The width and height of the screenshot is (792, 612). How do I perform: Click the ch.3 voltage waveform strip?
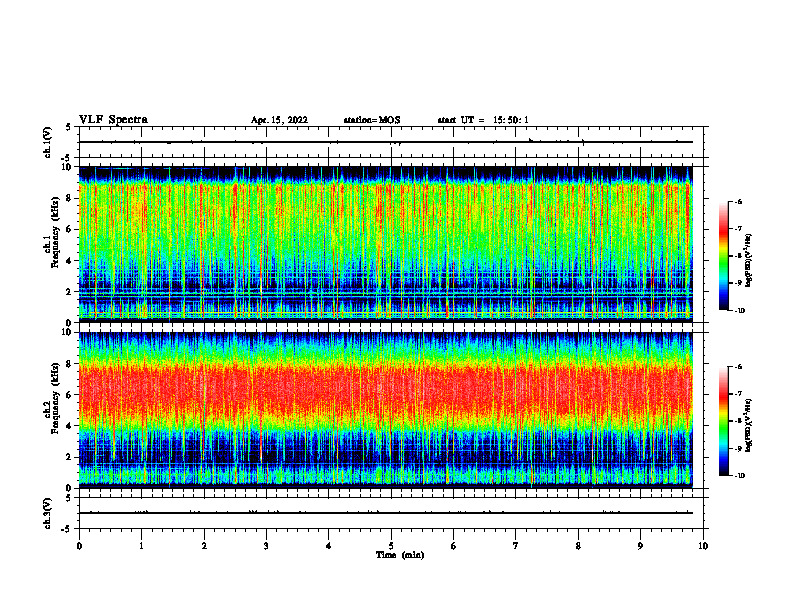pyautogui.click(x=391, y=513)
